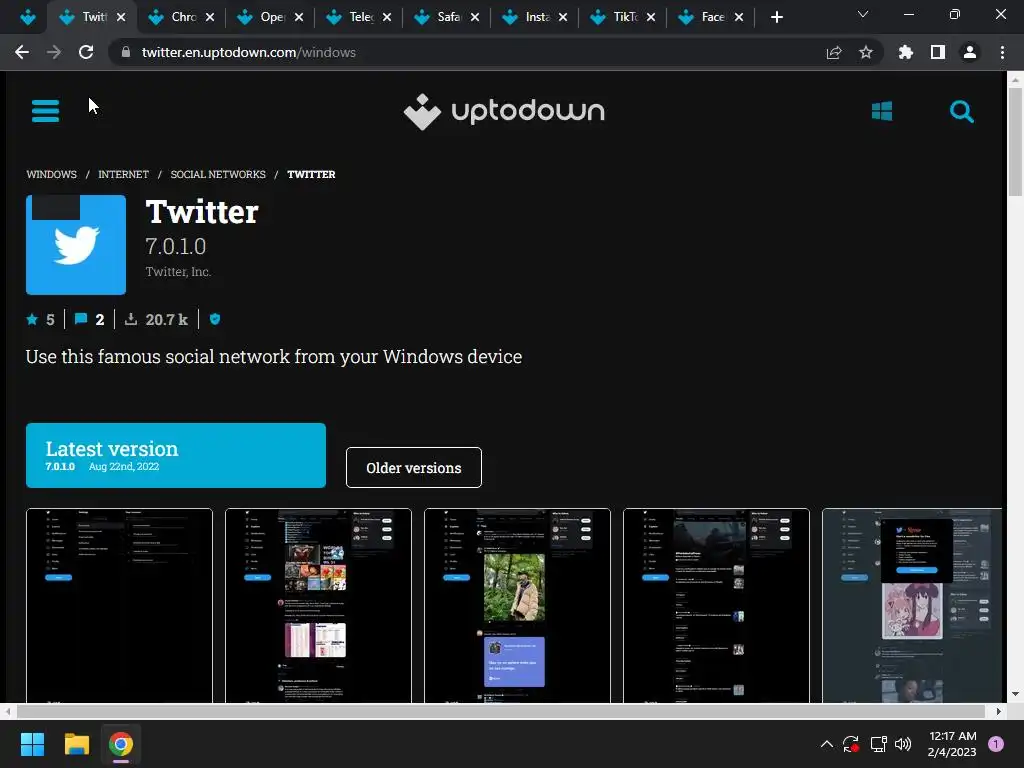The image size is (1024, 768).
Task: Click the INTERNET breadcrumb link
Action: tap(123, 174)
